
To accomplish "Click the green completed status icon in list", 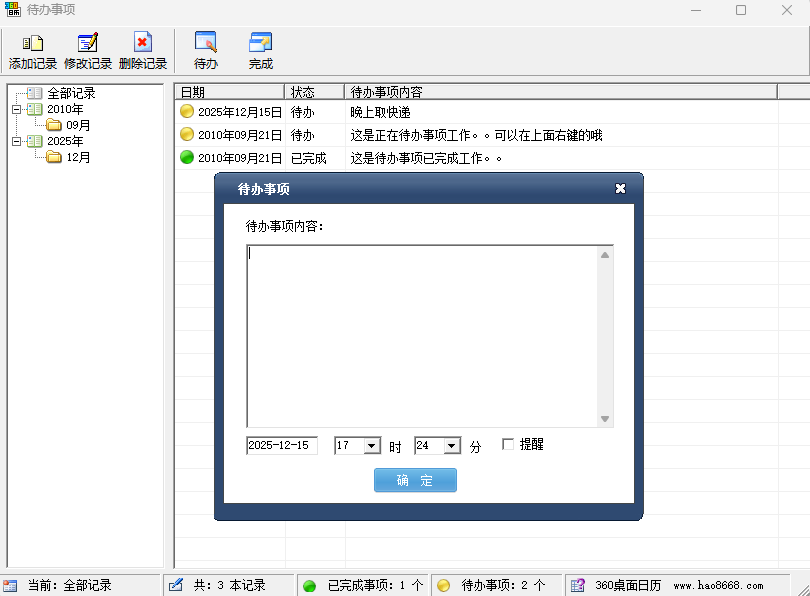I will [187, 158].
